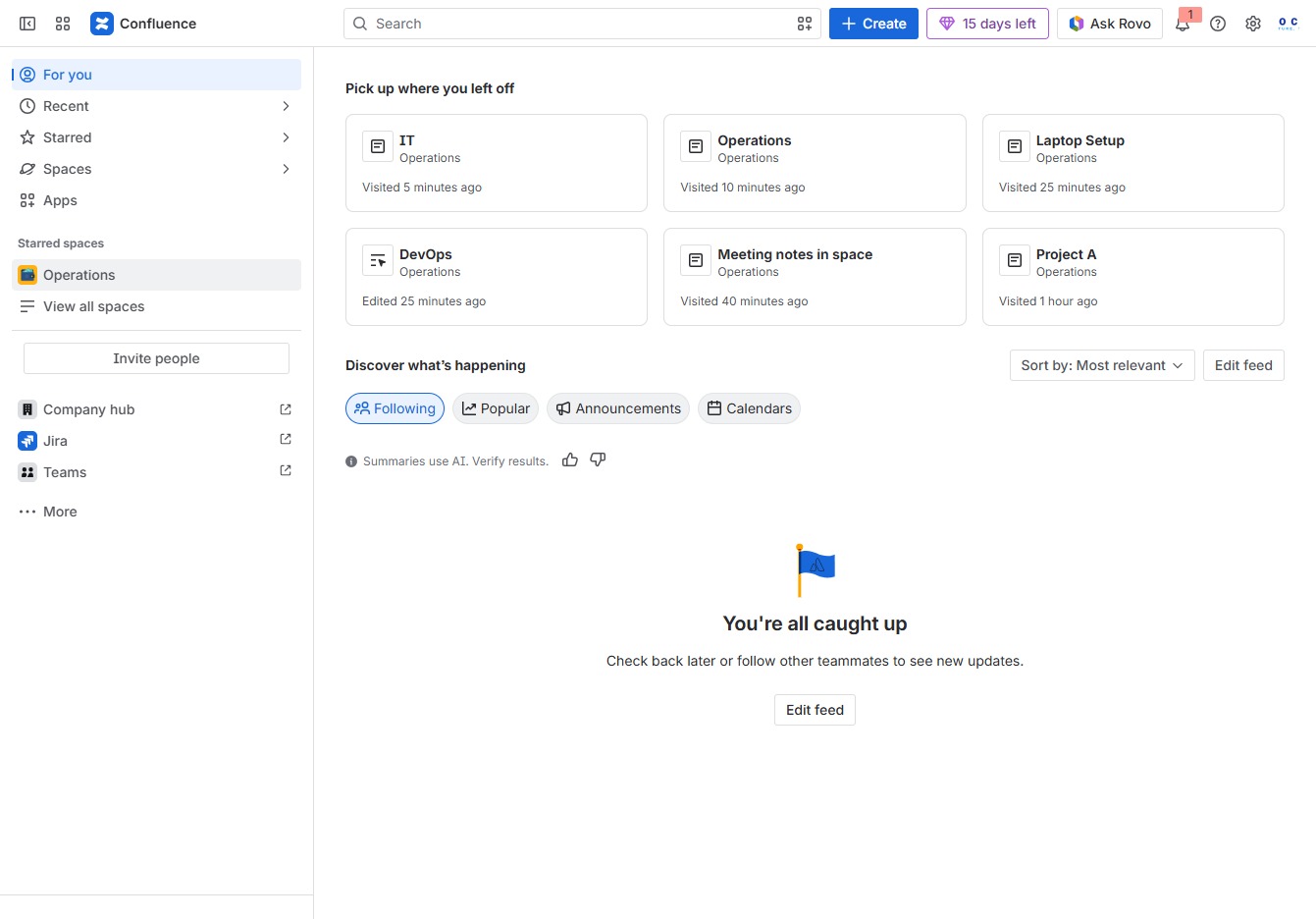
Task: Click the Operations space folder icon
Action: [27, 275]
